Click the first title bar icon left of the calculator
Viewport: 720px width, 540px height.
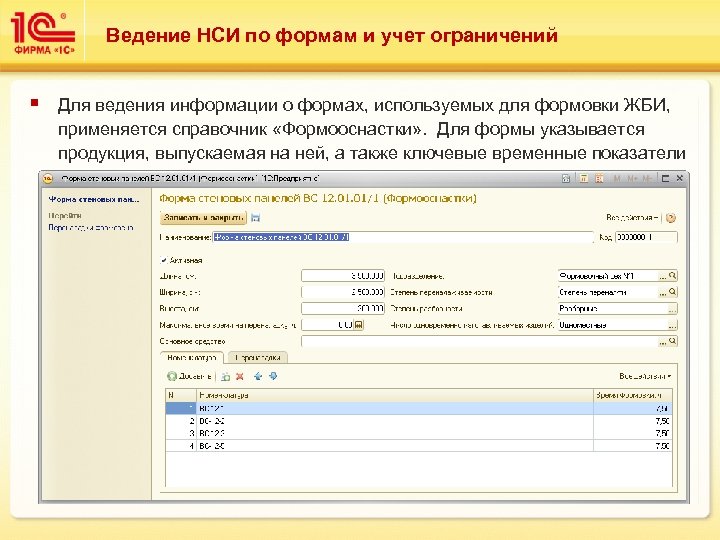pyautogui.click(x=567, y=179)
